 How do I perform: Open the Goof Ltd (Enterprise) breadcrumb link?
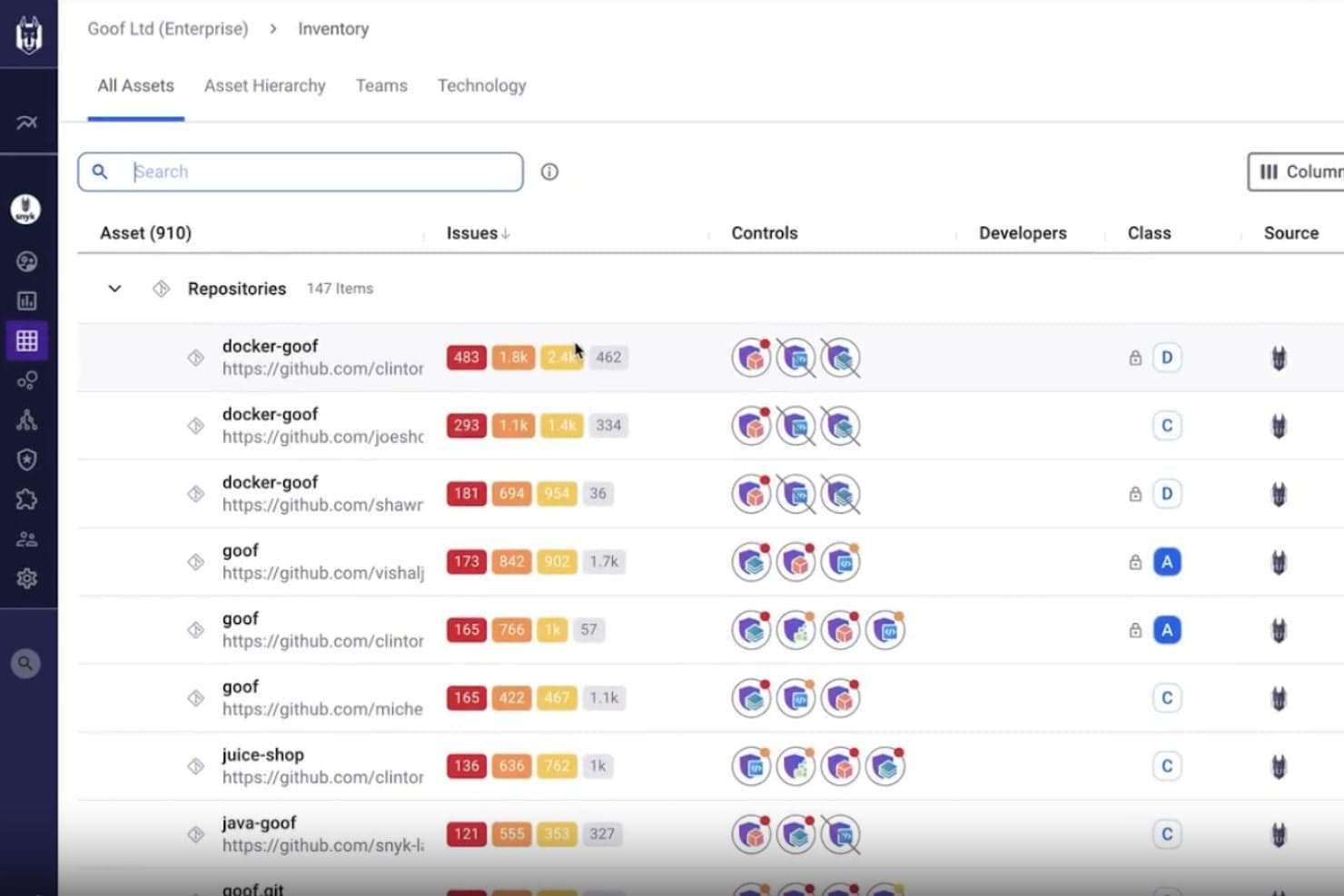coord(168,29)
